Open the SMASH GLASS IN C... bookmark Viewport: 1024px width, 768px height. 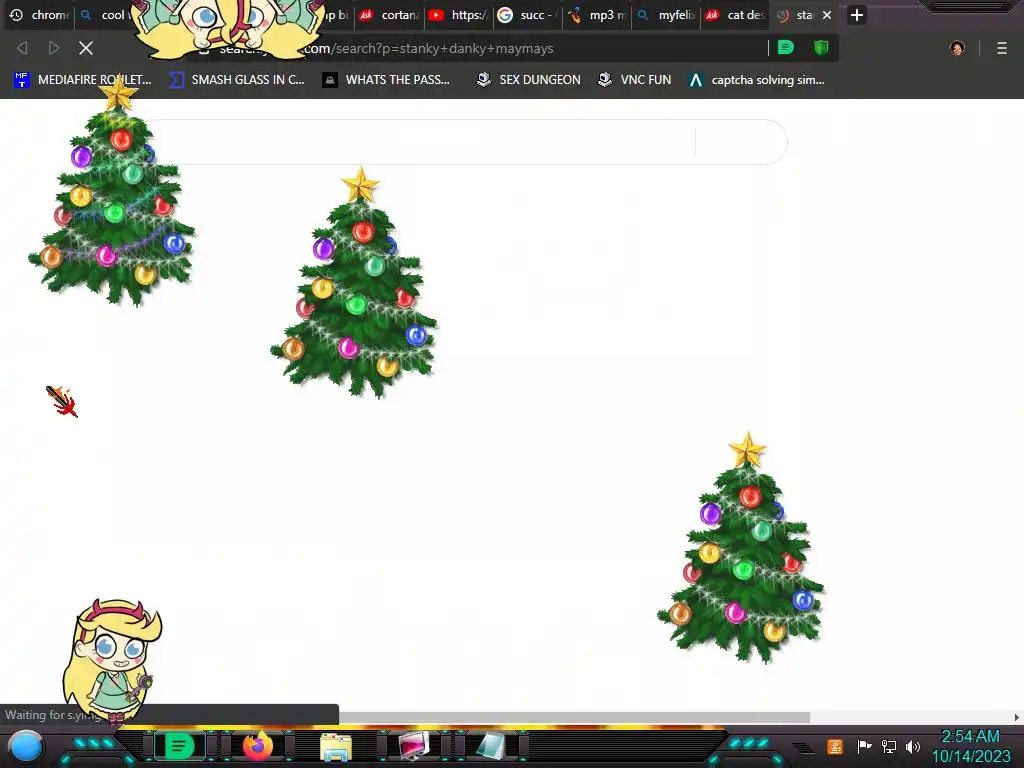click(237, 80)
